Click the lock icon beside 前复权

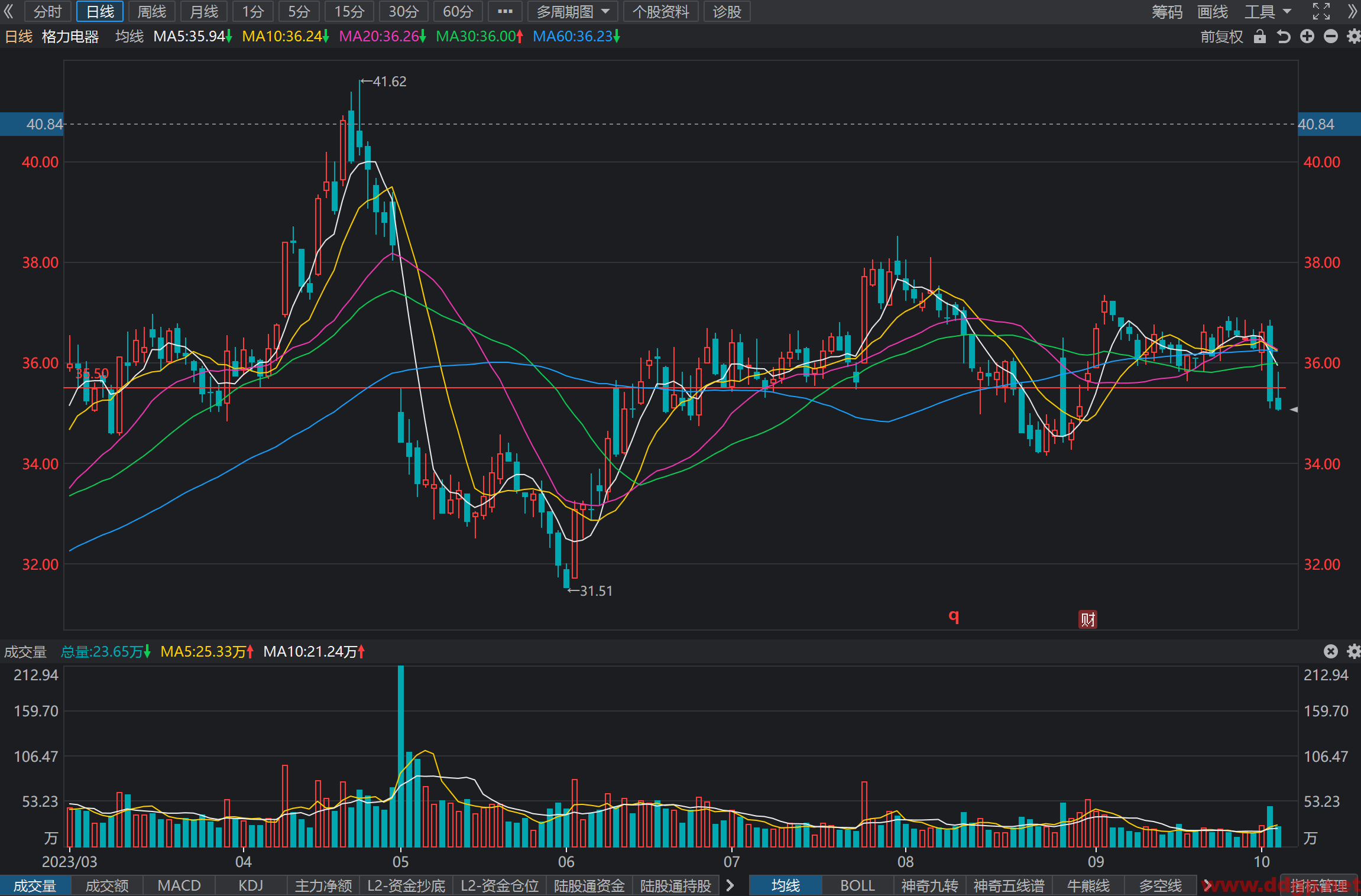[x=1260, y=37]
